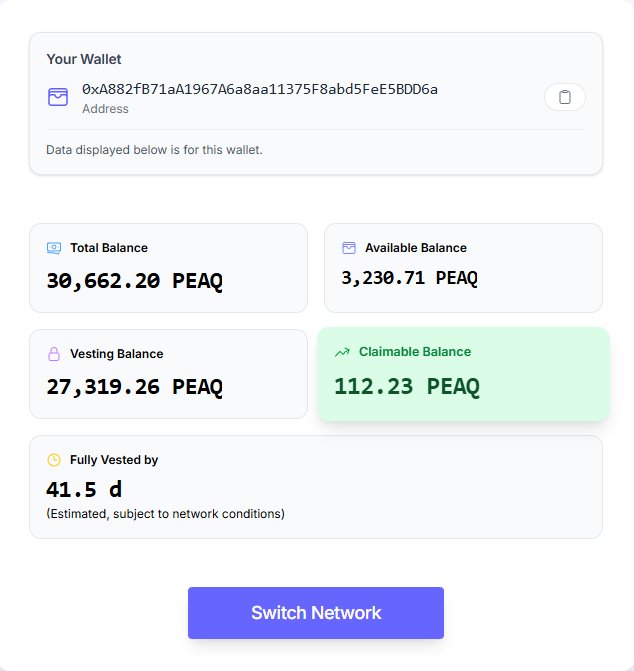Click the 41.5 d vesting estimate
634x671 pixels.
click(84, 489)
